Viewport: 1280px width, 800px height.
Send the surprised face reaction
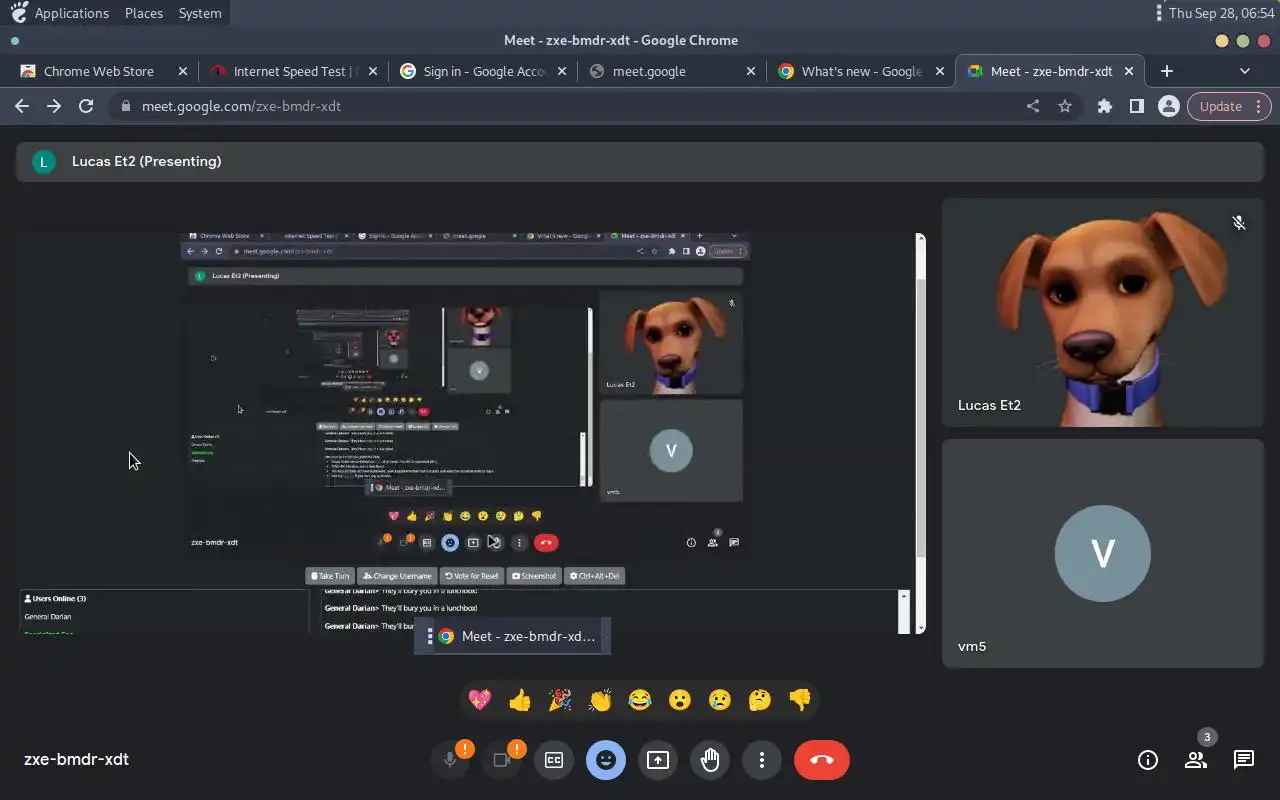(x=680, y=700)
